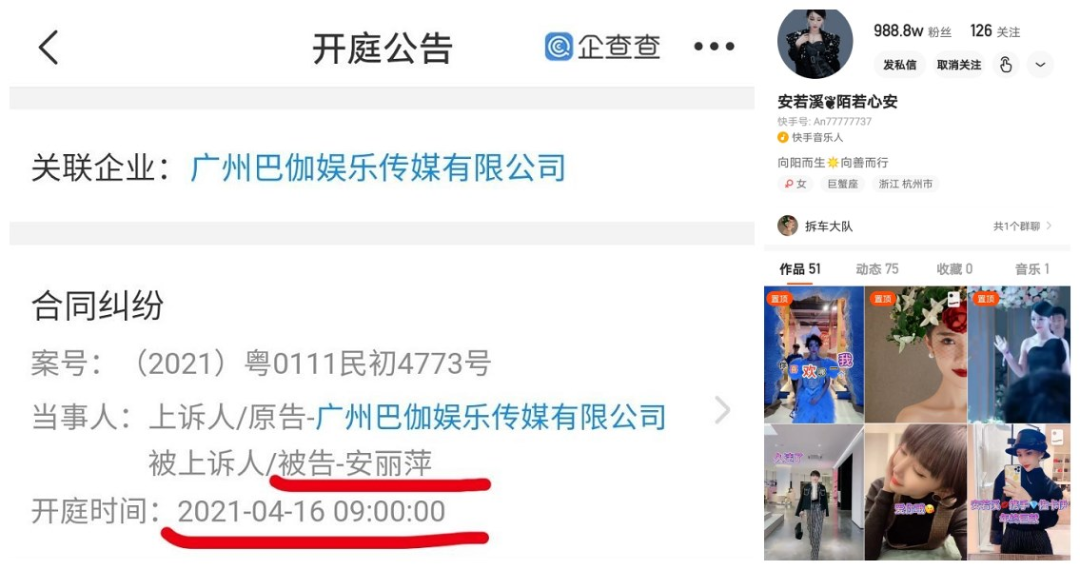Click the 取消关注 button
This screenshot has height=570, width=1080.
(958, 65)
